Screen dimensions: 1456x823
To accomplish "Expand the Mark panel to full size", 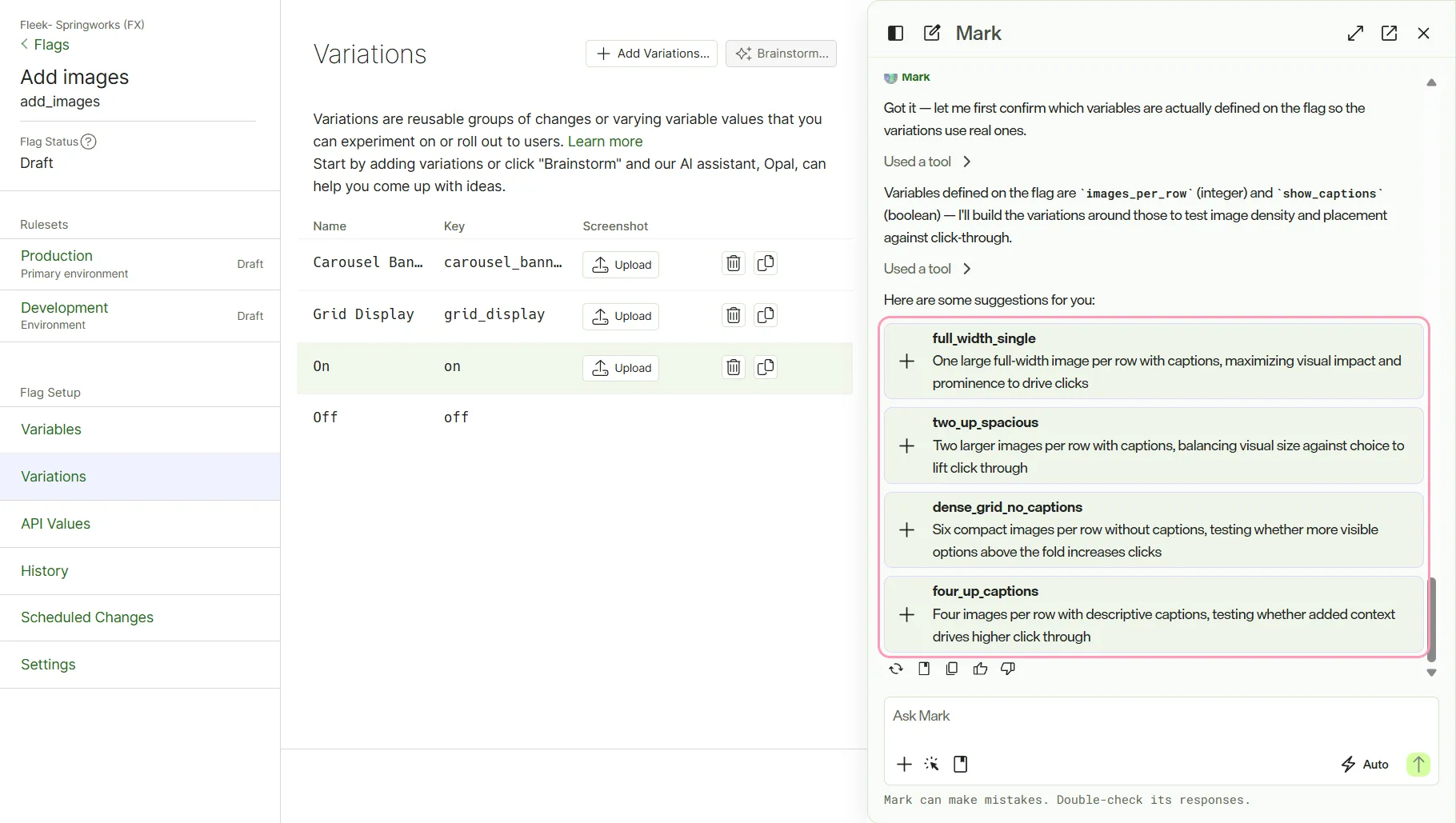I will pyautogui.click(x=1355, y=33).
